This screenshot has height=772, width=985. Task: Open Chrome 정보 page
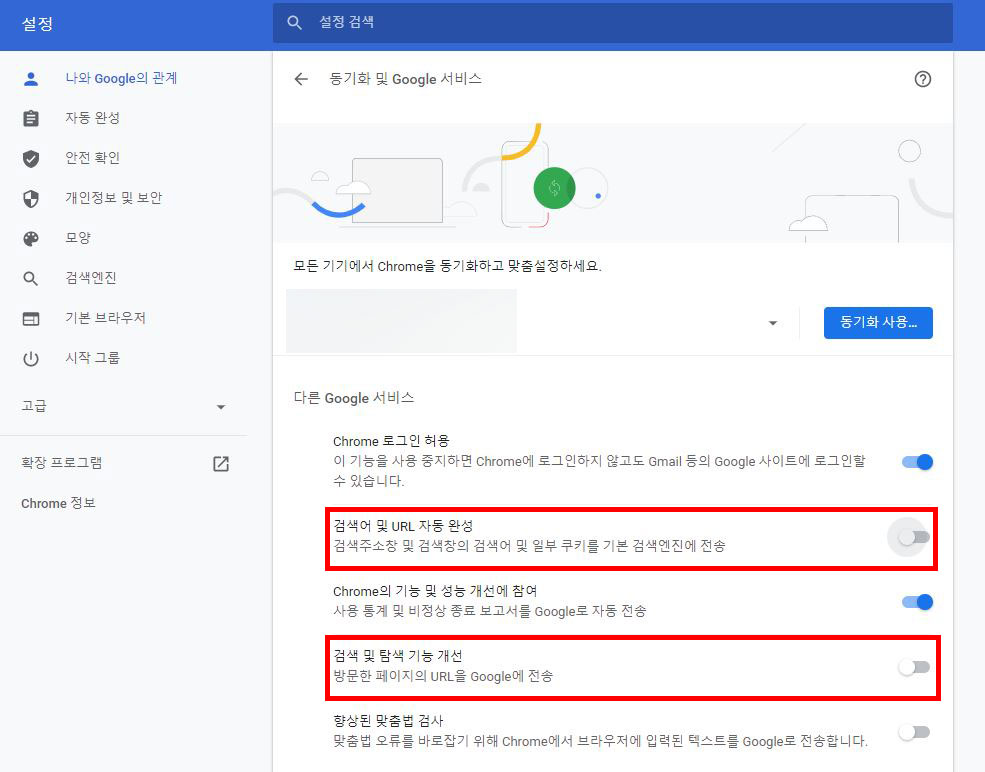coord(58,504)
